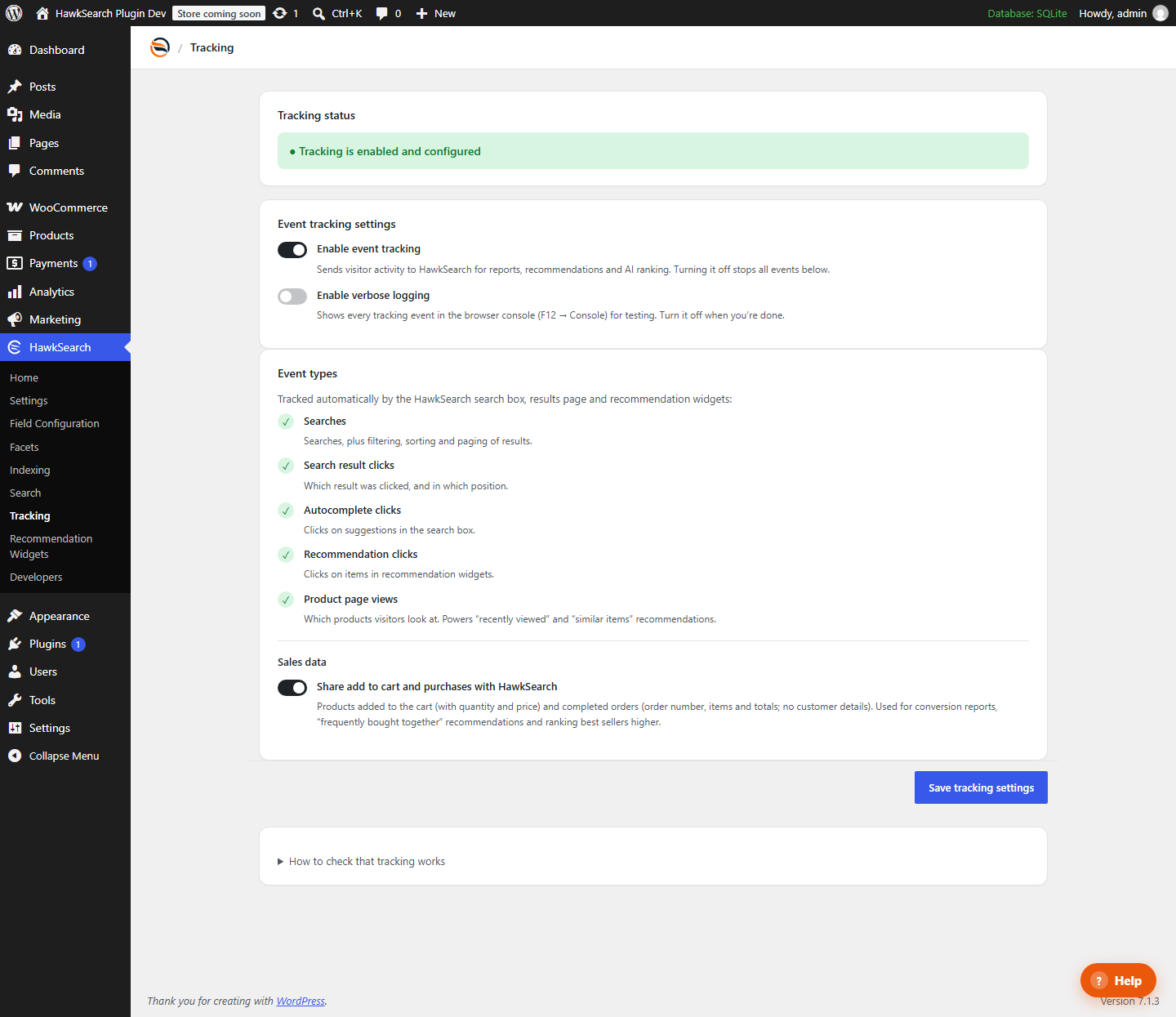The height and width of the screenshot is (1017, 1176).
Task: Click the WooCommerce logo icon
Action: [15, 207]
